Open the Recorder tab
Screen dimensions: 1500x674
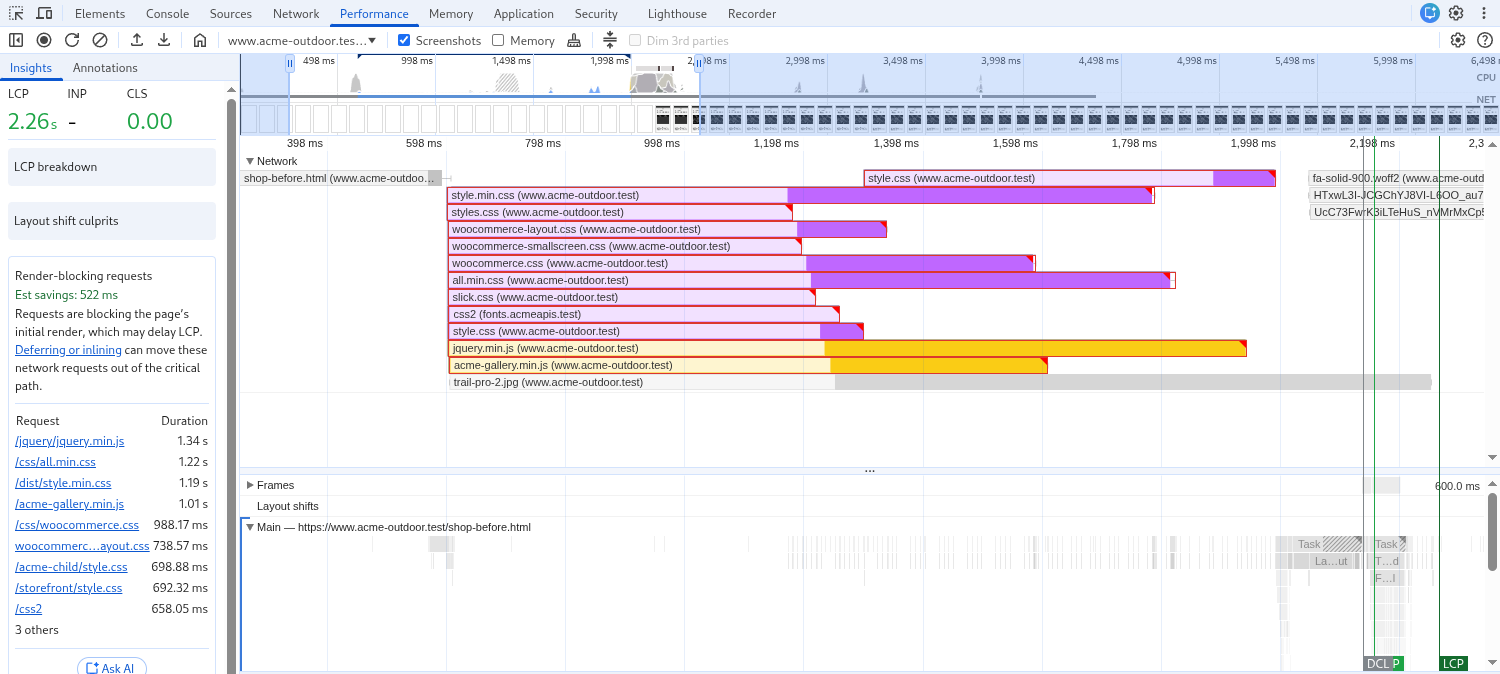752,13
